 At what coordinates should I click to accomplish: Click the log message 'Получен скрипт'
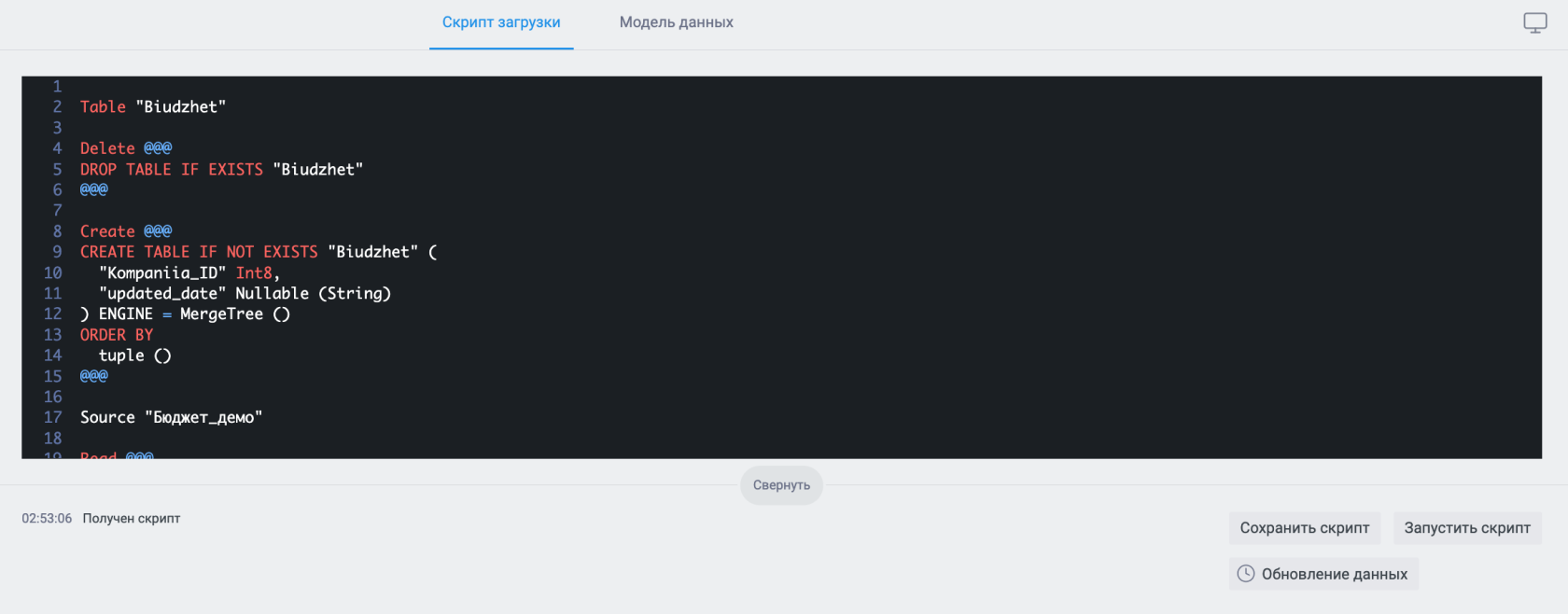132,519
